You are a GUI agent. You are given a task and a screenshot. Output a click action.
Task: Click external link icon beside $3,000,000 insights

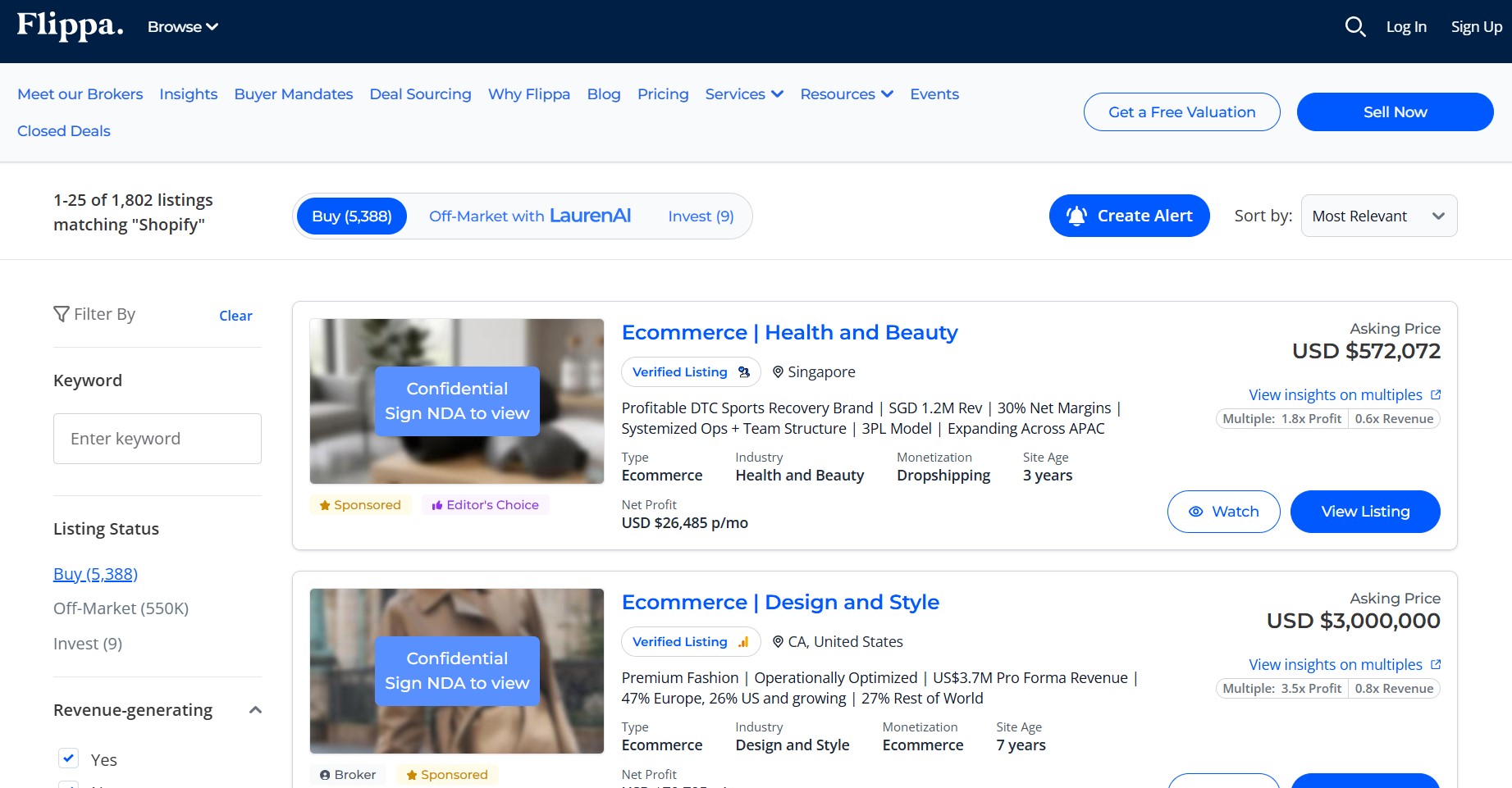[1436, 665]
